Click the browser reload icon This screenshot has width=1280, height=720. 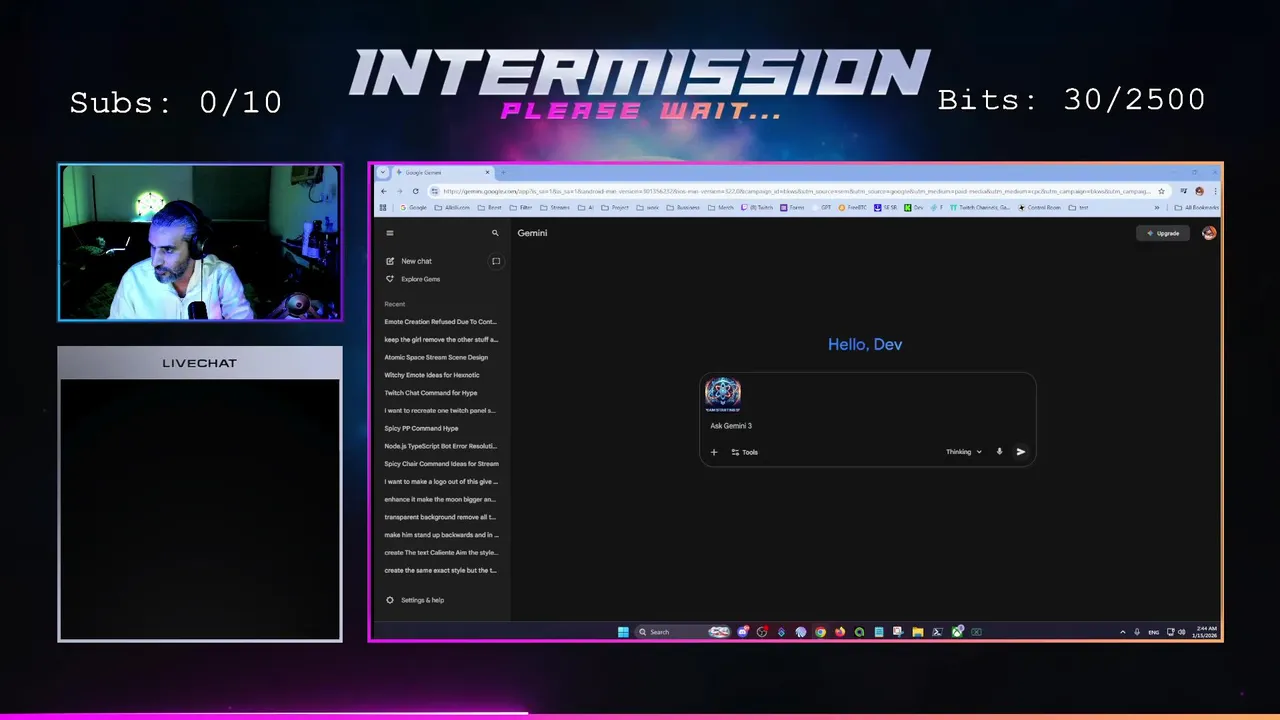click(416, 191)
